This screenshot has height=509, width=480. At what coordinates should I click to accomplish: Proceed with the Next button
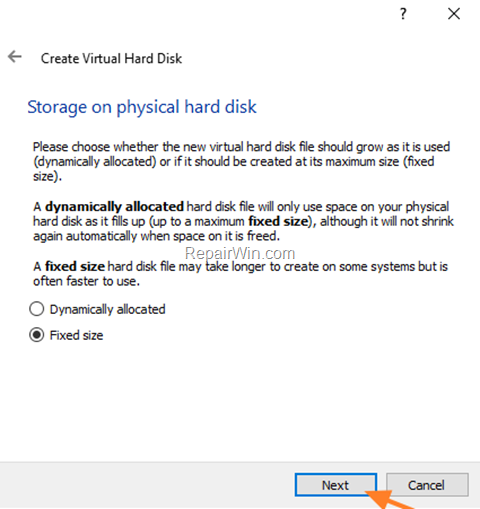(336, 485)
